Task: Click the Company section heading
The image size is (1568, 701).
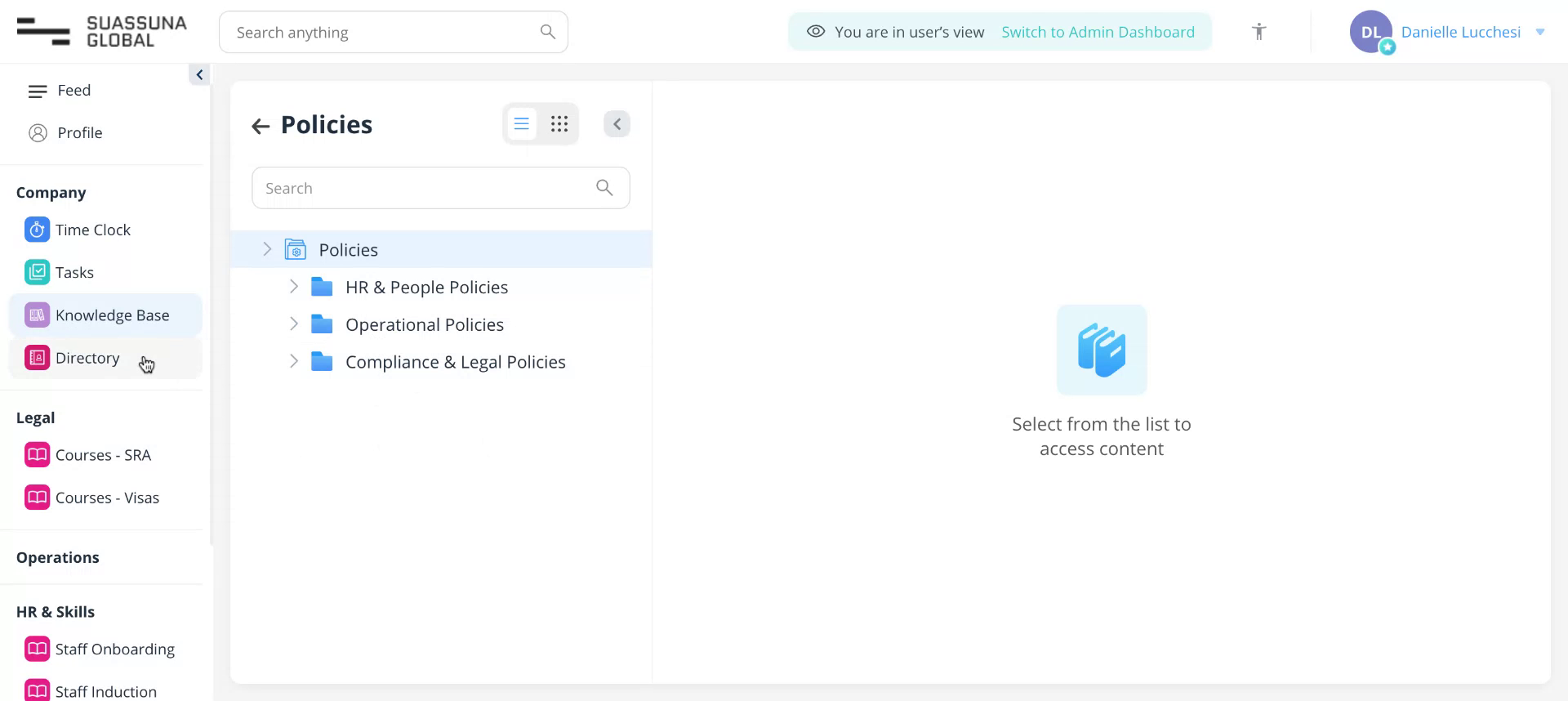Action: [51, 193]
